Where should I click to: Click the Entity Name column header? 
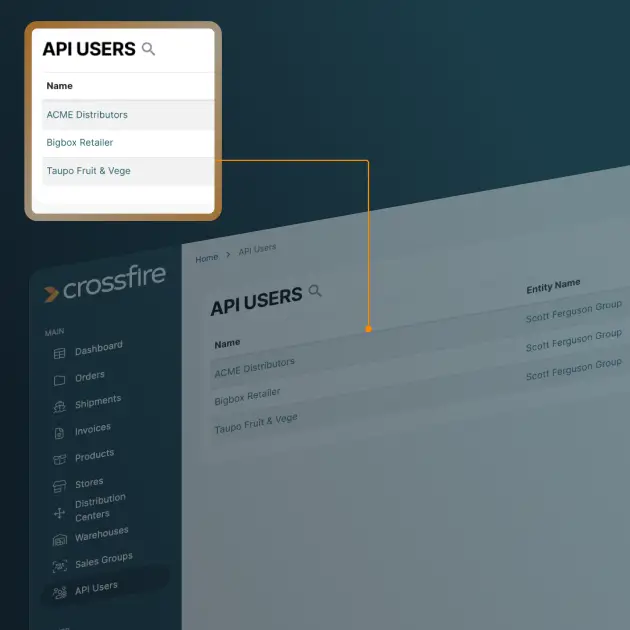click(x=553, y=286)
